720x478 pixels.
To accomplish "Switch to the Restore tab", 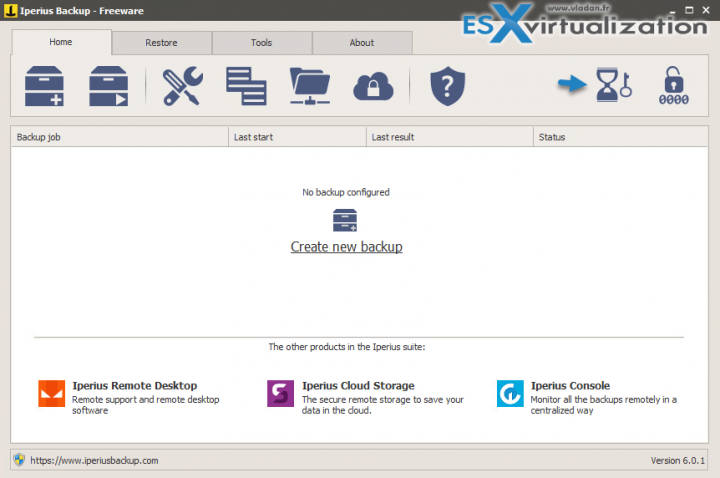I will [x=162, y=43].
